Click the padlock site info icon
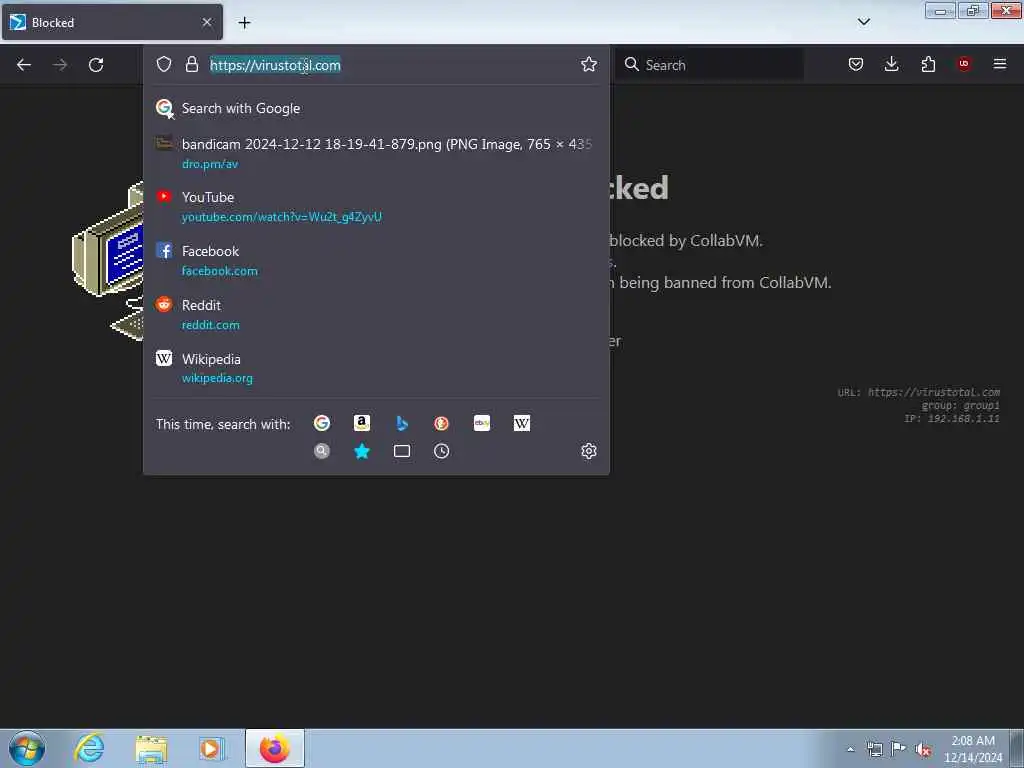The width and height of the screenshot is (1024, 768). [x=191, y=64]
